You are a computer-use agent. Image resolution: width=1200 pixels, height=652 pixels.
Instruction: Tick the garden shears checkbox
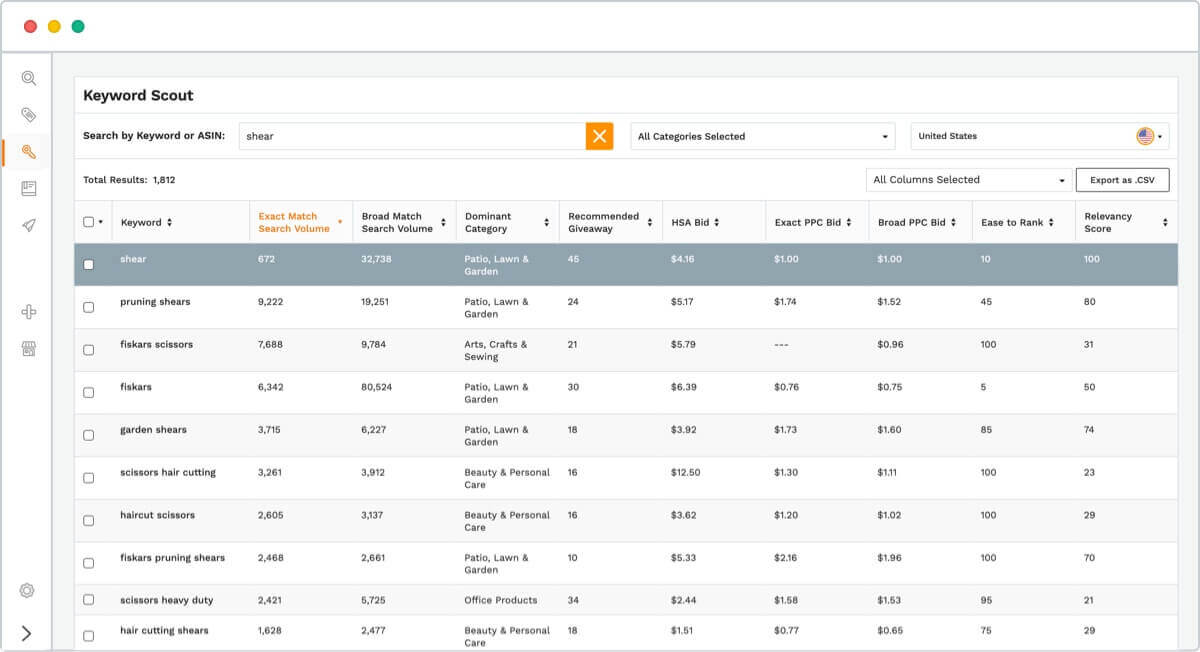89,435
